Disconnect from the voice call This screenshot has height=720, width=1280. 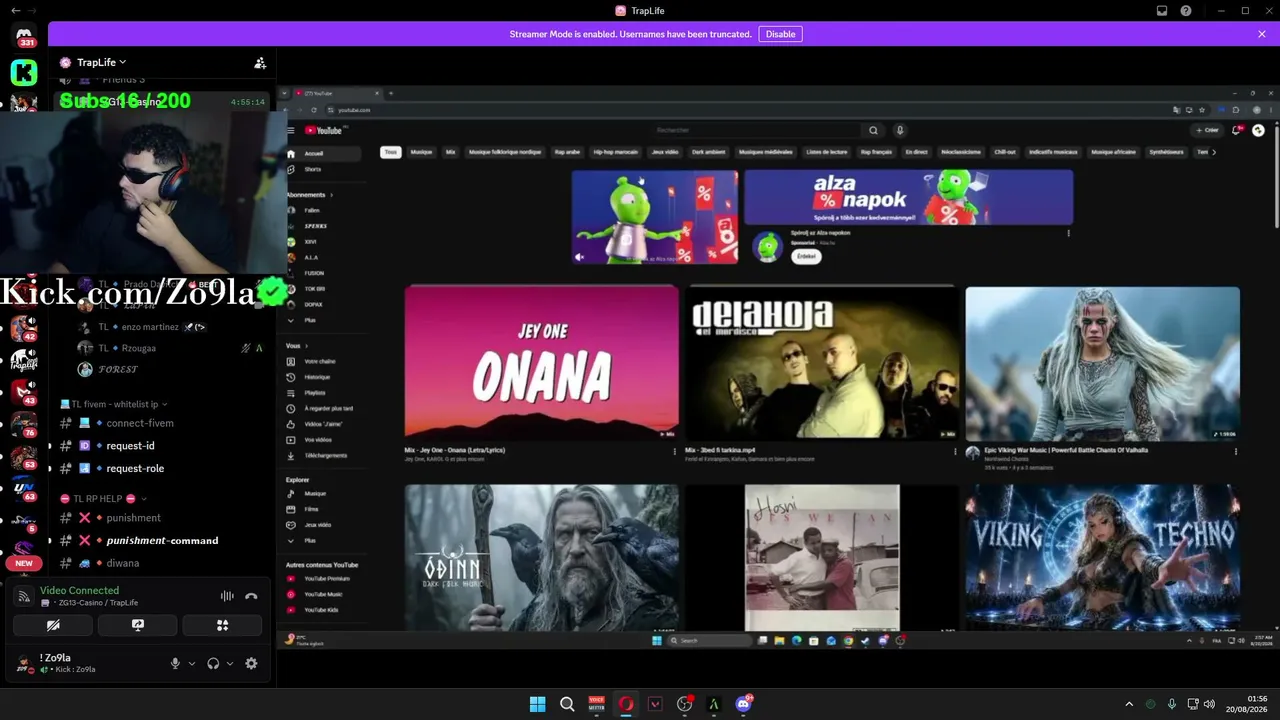(x=251, y=596)
